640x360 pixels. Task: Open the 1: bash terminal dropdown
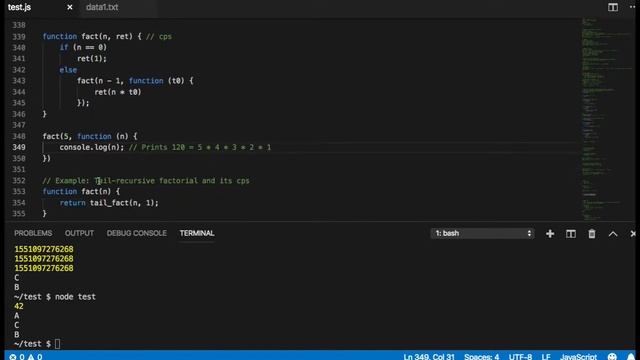click(482, 233)
